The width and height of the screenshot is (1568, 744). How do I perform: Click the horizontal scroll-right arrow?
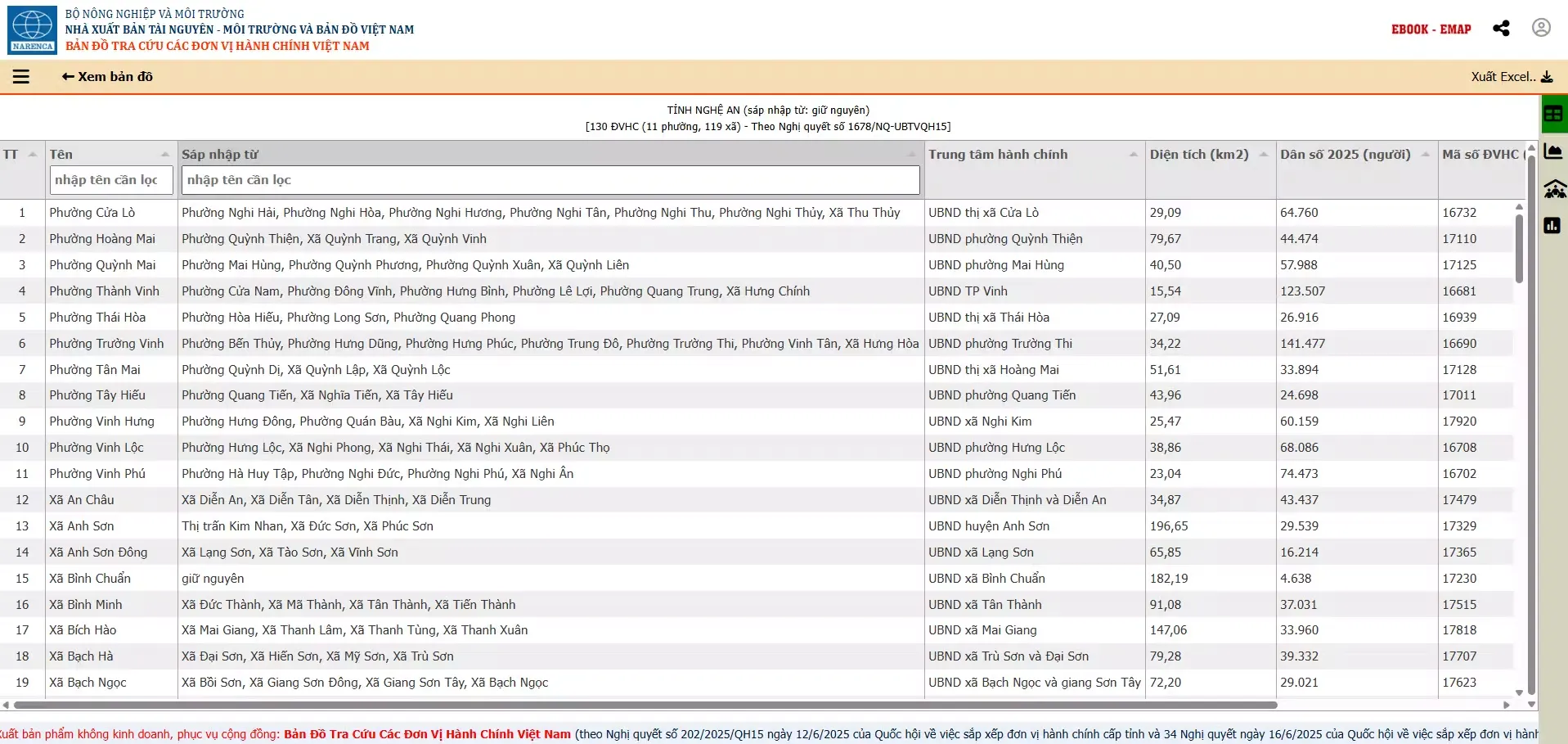click(x=1507, y=705)
